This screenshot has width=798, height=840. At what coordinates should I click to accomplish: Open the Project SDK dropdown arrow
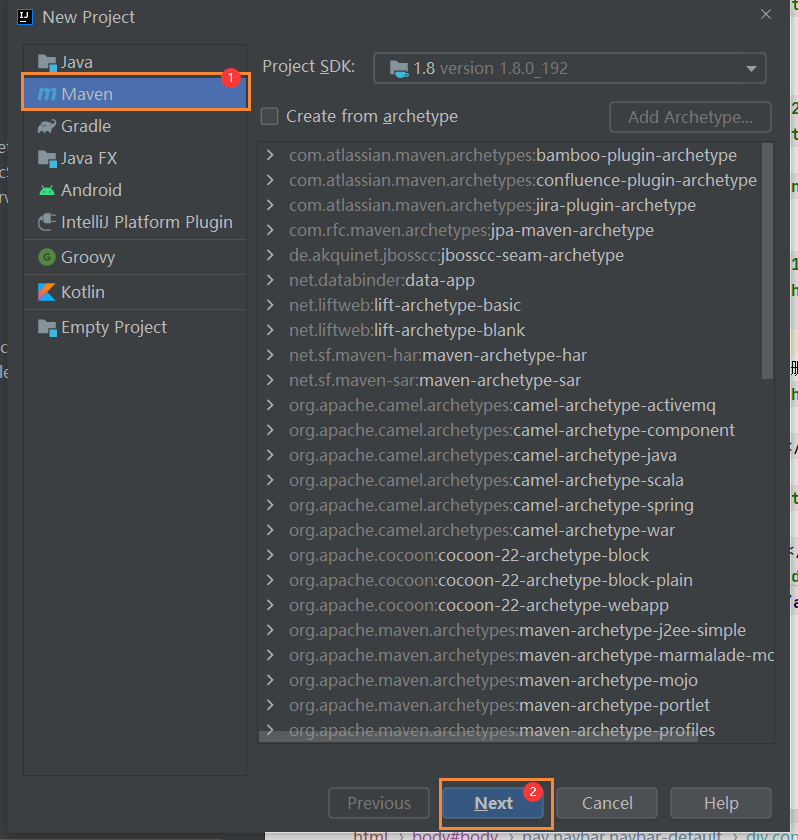click(751, 69)
